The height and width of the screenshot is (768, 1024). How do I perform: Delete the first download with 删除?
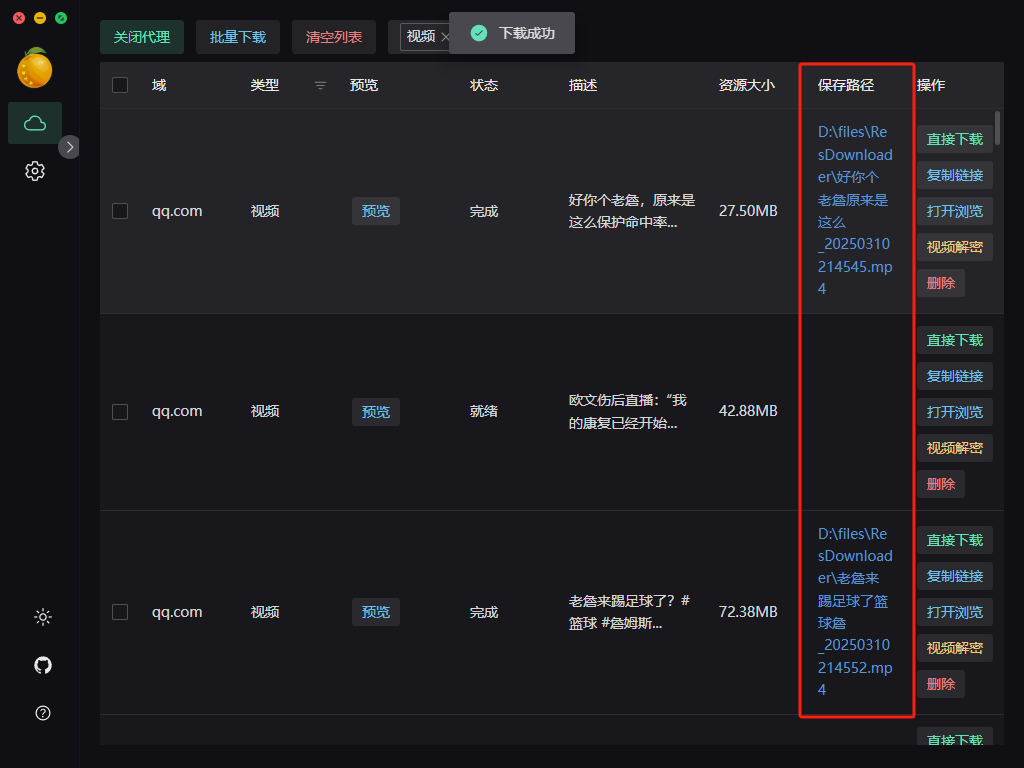[940, 283]
